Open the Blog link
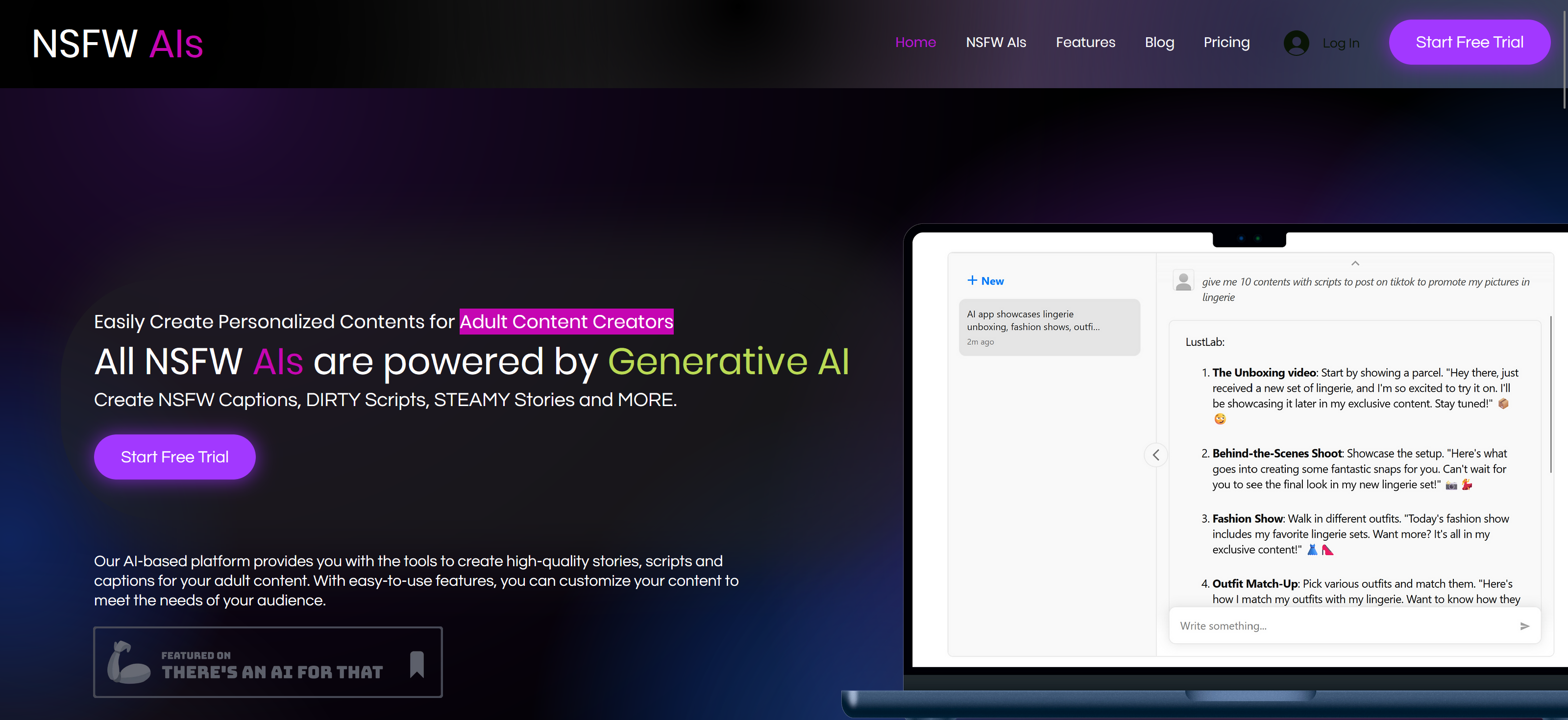The image size is (1568, 720). click(1159, 43)
